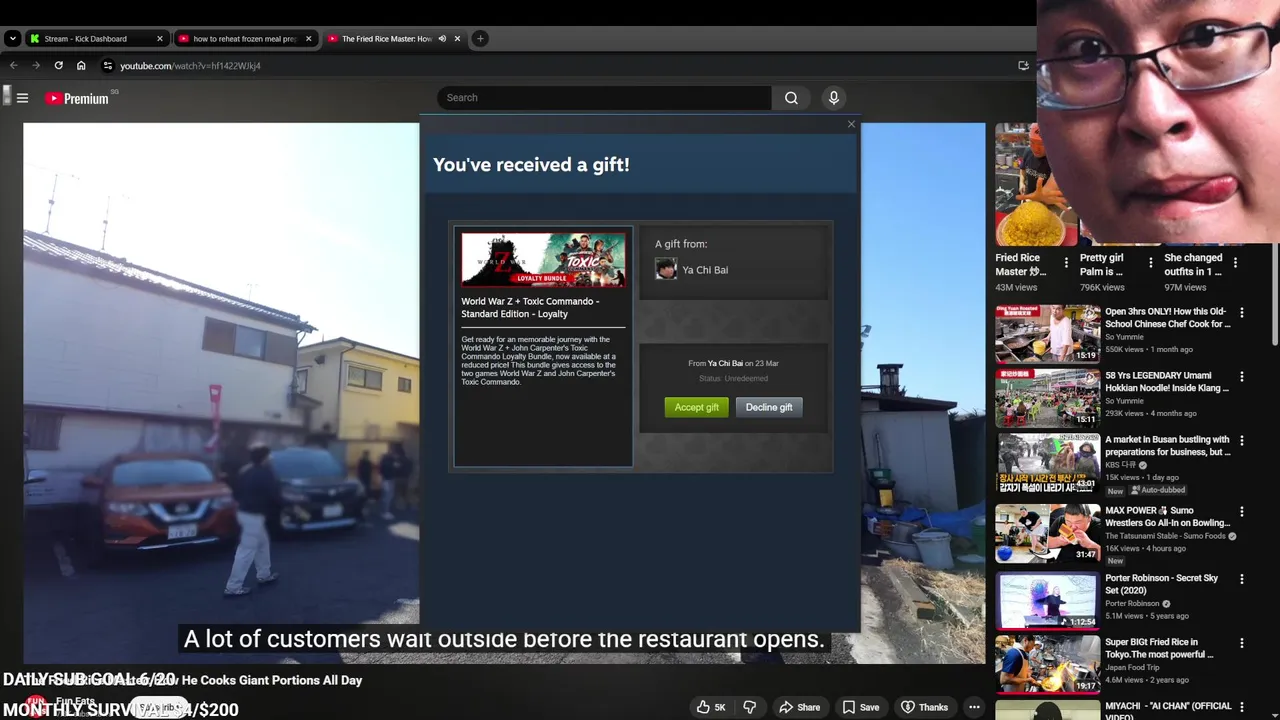Screen dimensions: 1280x720
Task: View site information icon in address bar
Action: pos(108,66)
